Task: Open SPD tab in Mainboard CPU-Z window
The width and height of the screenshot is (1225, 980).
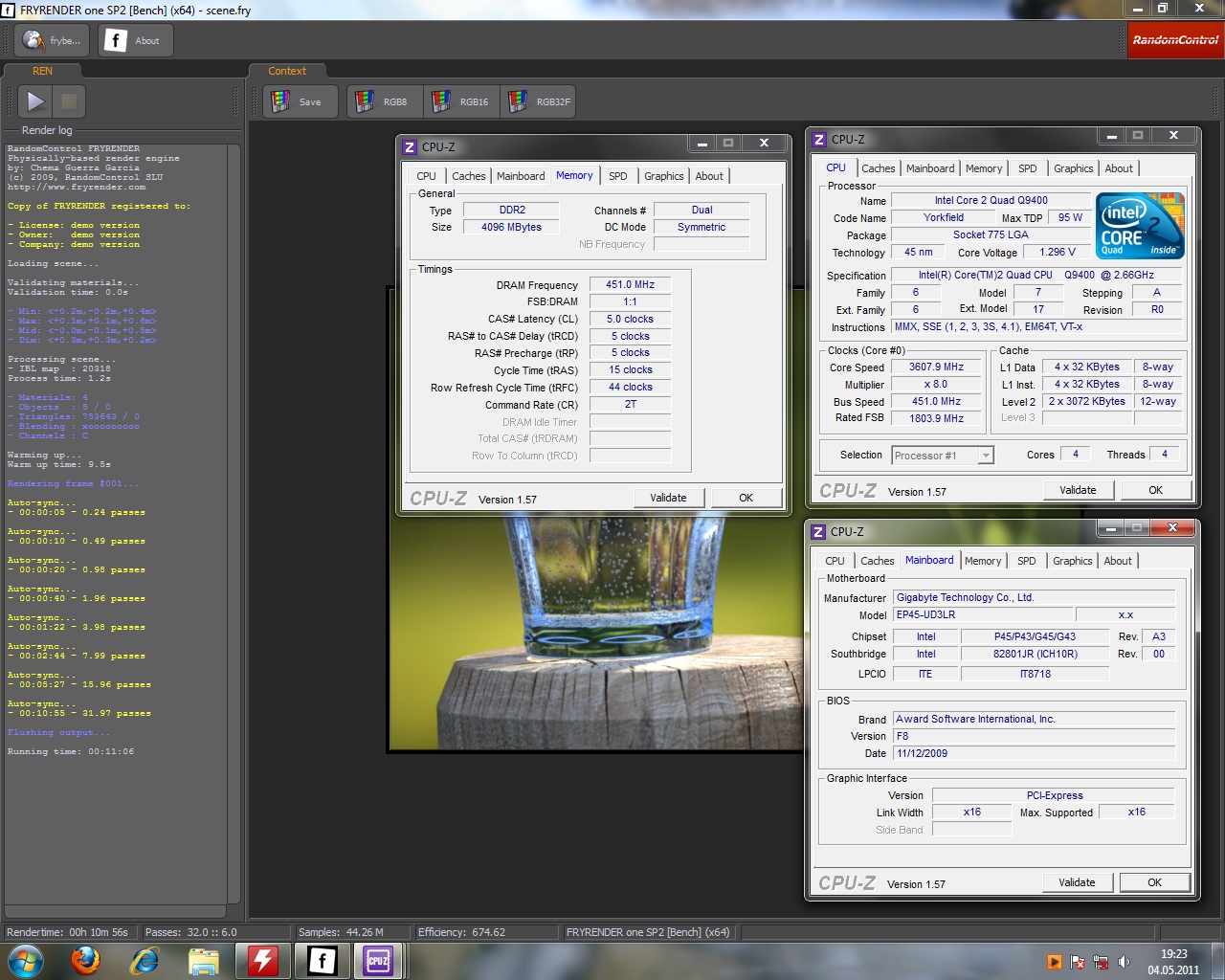Action: tap(1026, 561)
